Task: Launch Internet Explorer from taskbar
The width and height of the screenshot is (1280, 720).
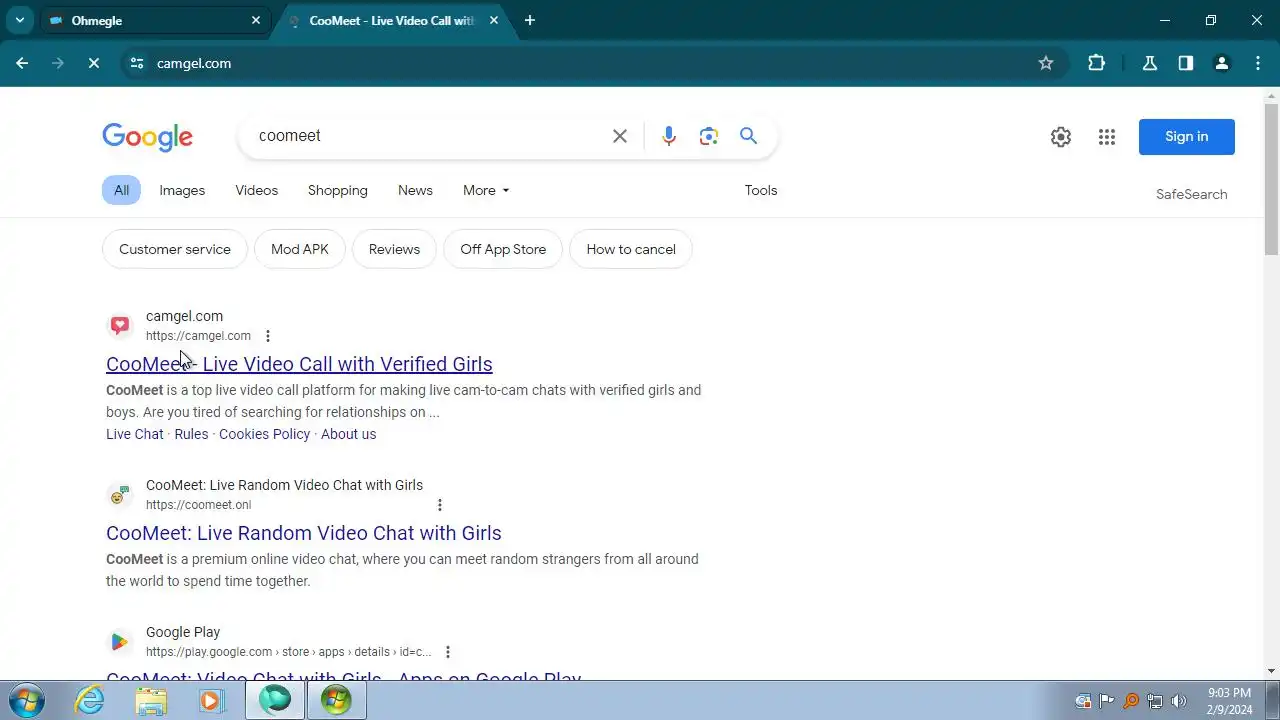Action: 90,700
